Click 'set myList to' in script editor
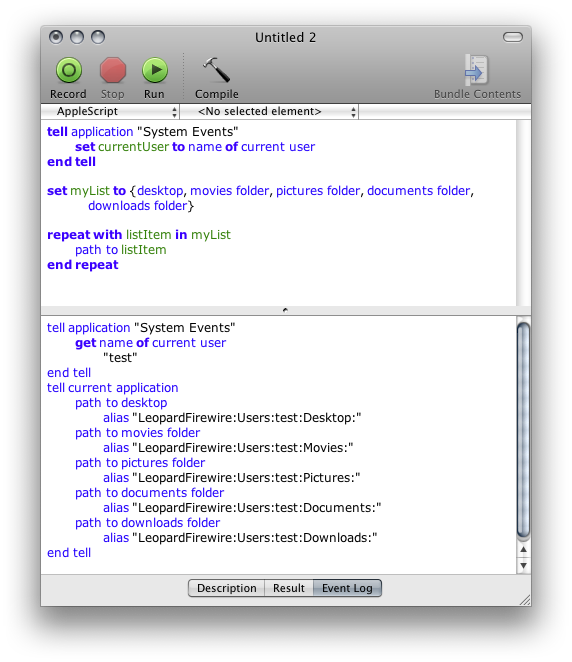The height and width of the screenshot is (662, 572). click(x=87, y=191)
